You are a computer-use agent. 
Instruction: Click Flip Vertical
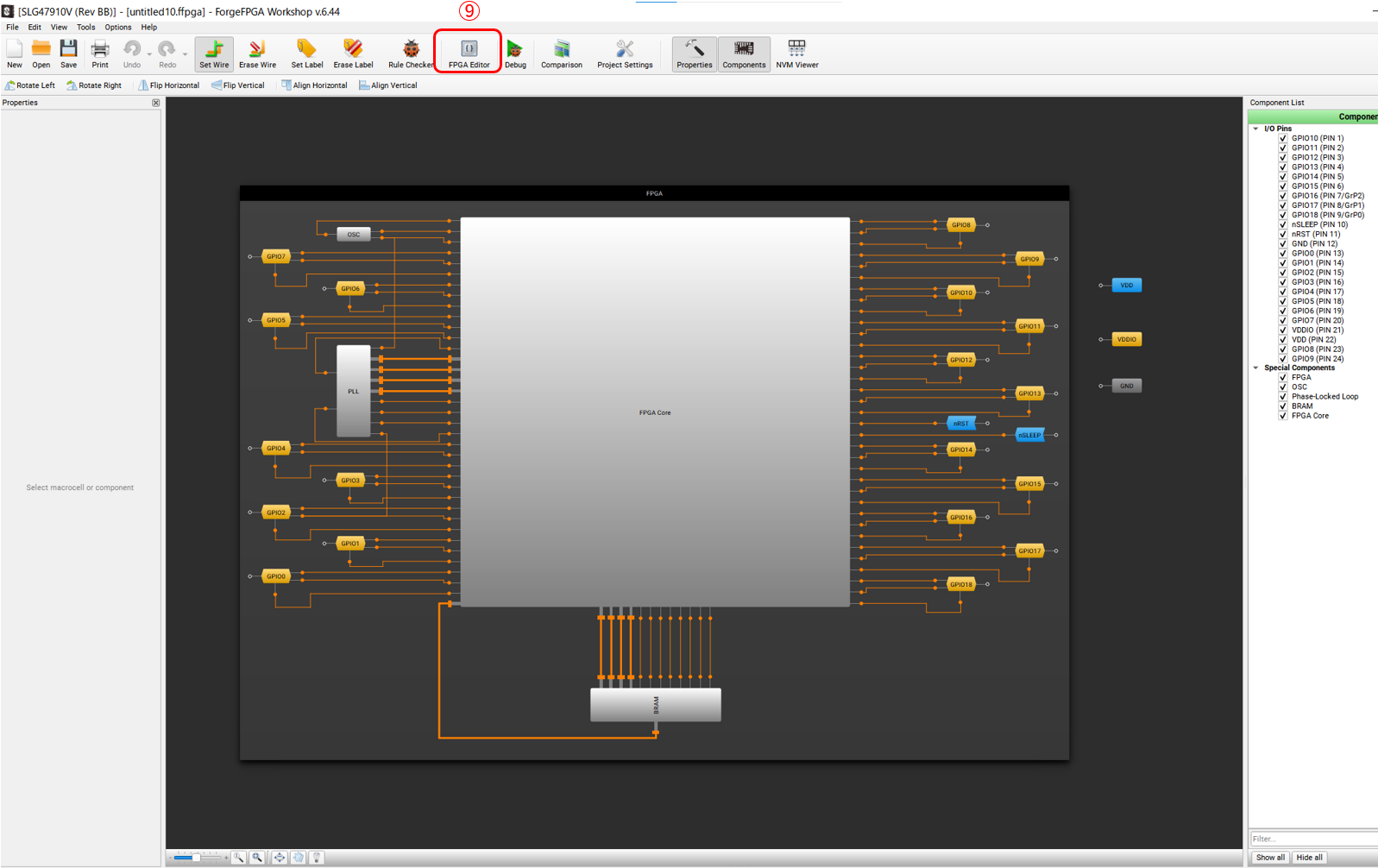click(238, 85)
